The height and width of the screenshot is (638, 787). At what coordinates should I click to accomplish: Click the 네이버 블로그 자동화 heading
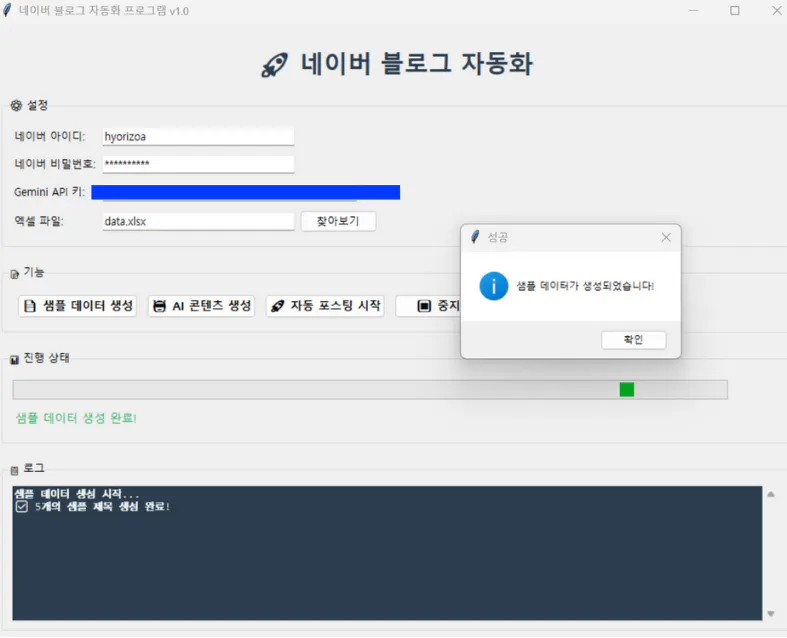pos(417,64)
